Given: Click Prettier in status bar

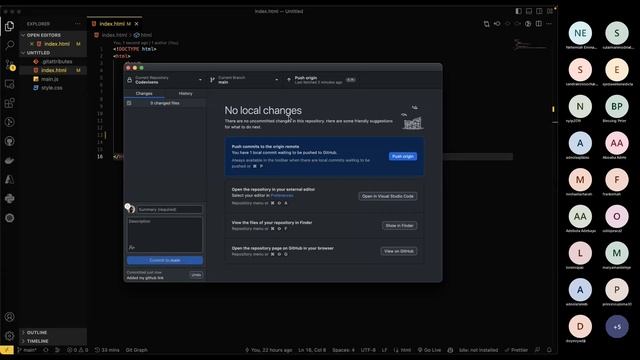Looking at the screenshot, I should click(x=516, y=350).
